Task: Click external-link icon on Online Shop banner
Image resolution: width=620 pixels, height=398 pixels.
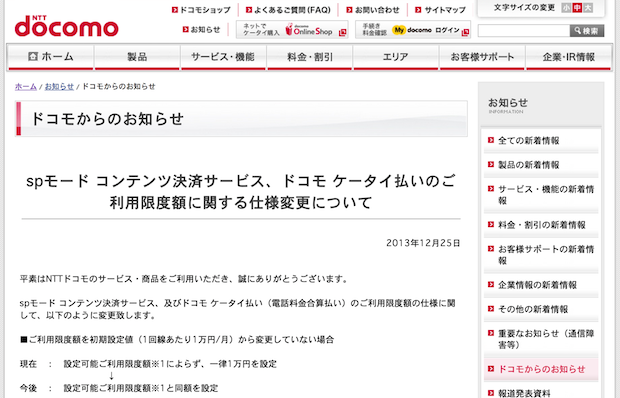Action: pos(342,32)
